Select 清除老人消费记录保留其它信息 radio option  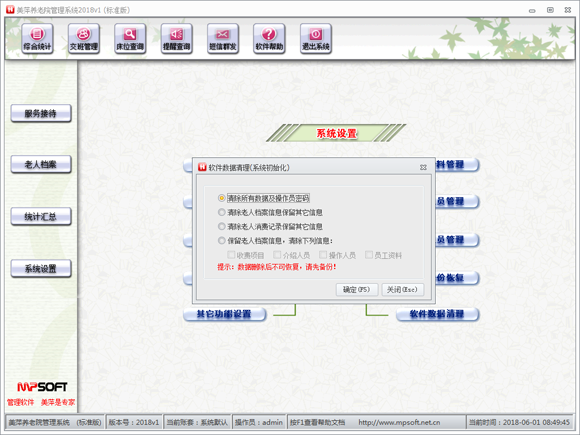[x=222, y=226]
